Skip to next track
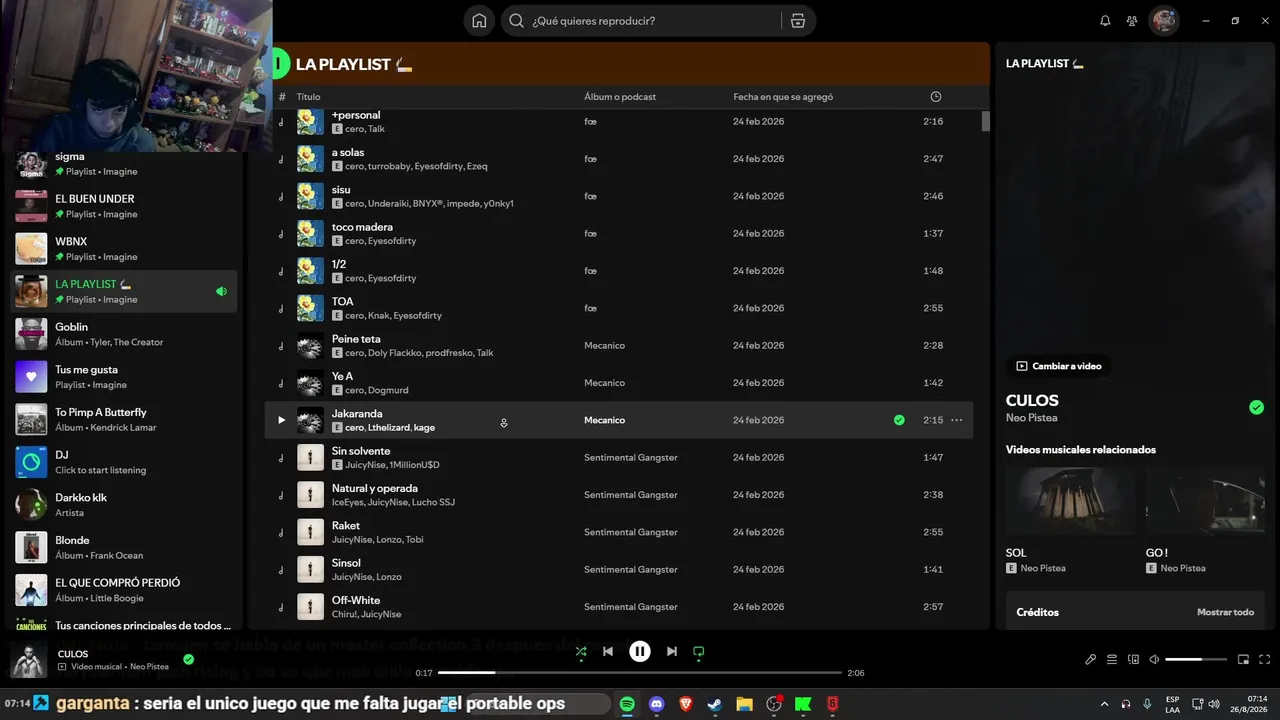 click(672, 652)
